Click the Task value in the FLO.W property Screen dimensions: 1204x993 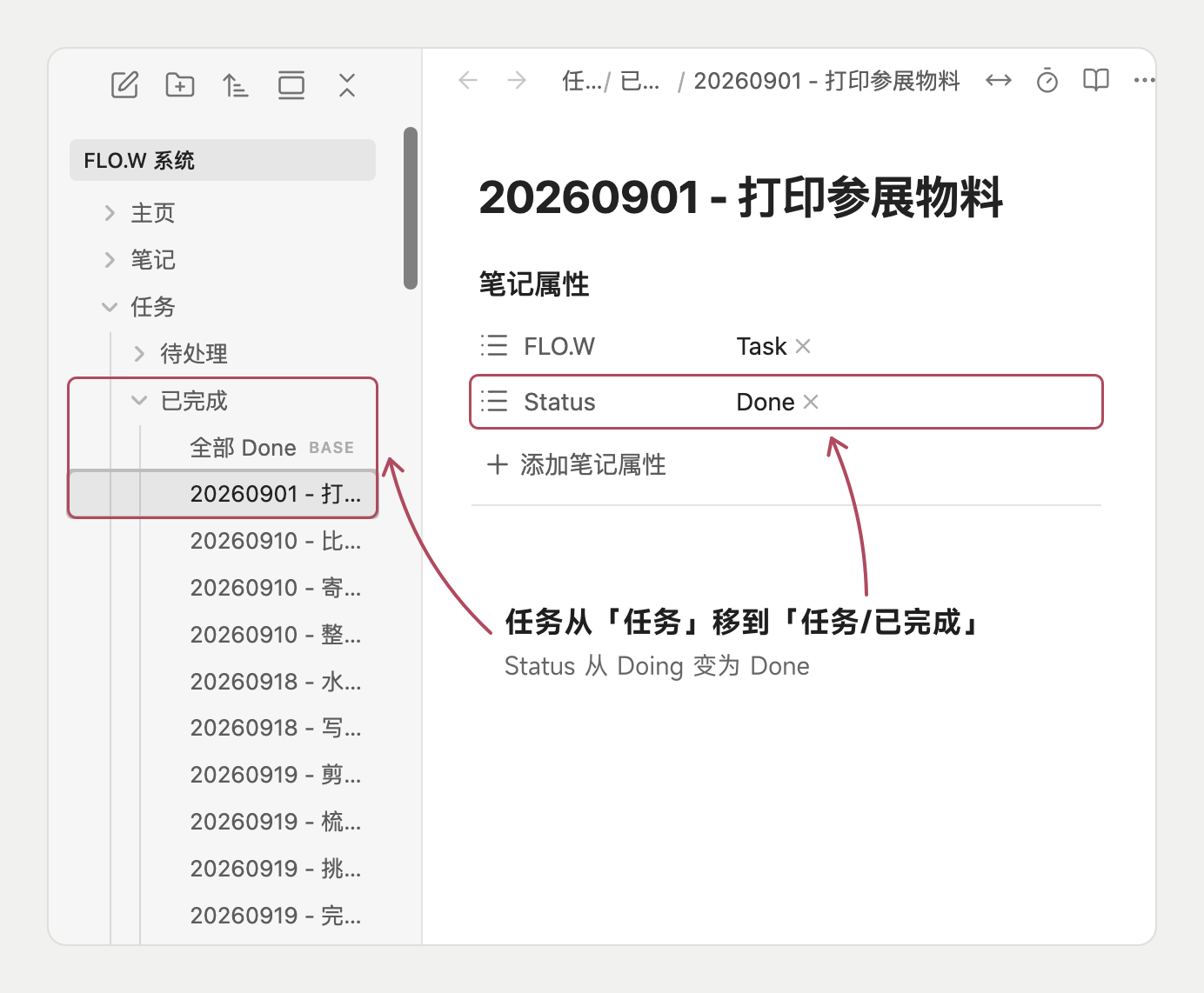(761, 346)
